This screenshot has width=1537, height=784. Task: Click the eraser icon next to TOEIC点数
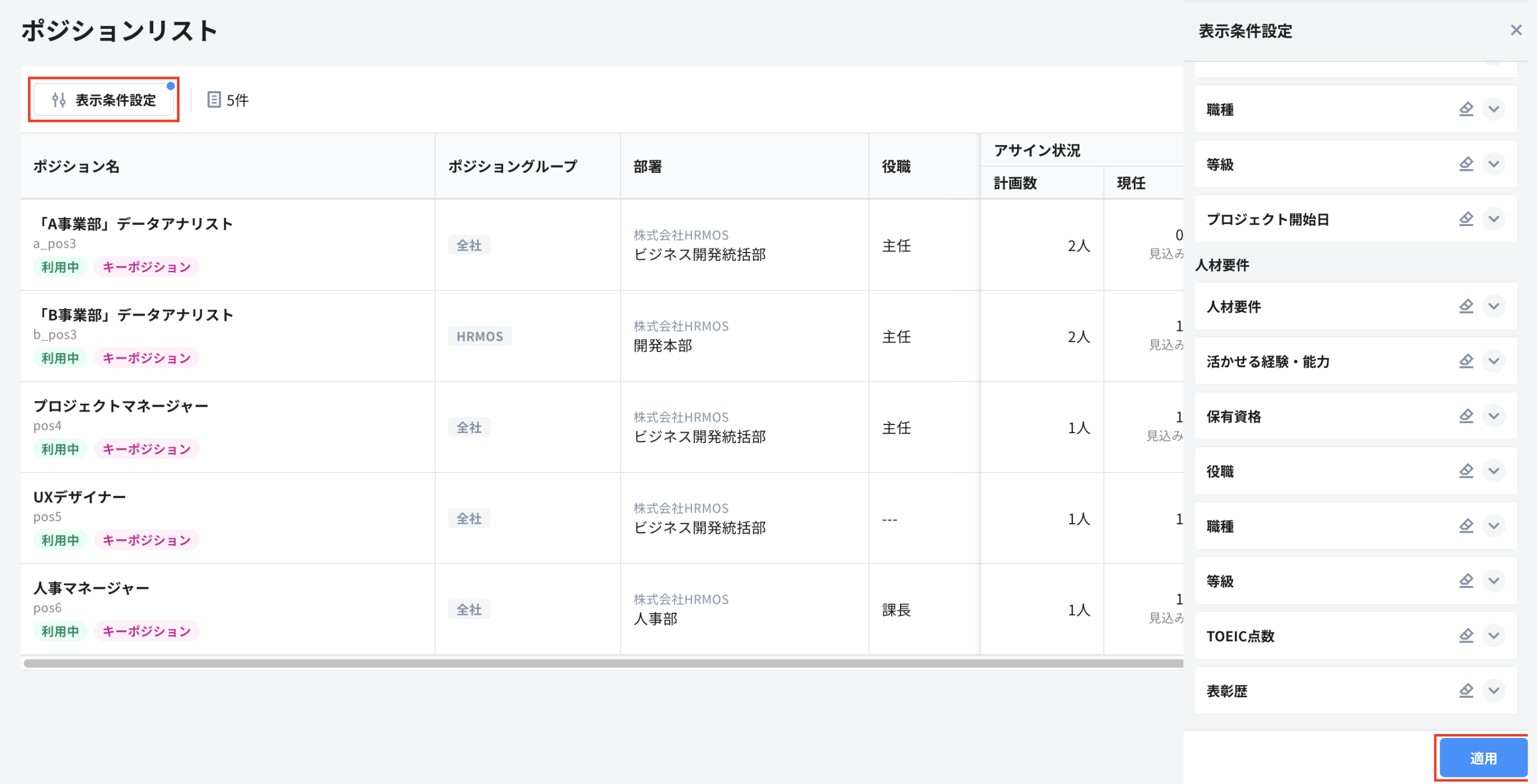coord(1466,635)
